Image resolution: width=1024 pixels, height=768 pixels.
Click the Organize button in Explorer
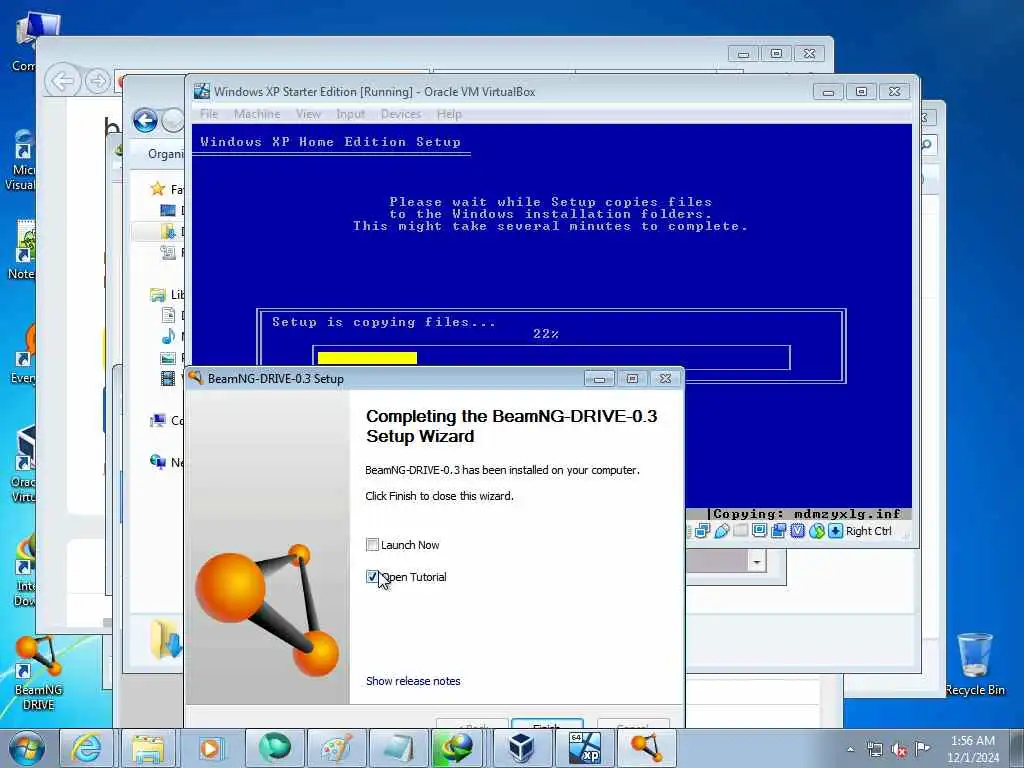165,153
